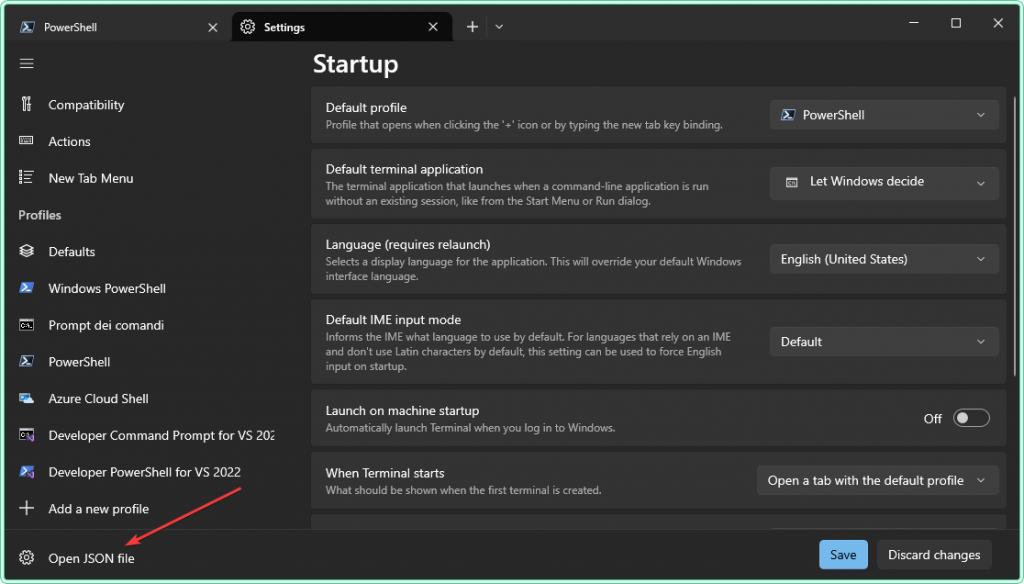Discard changes to settings

click(x=933, y=554)
